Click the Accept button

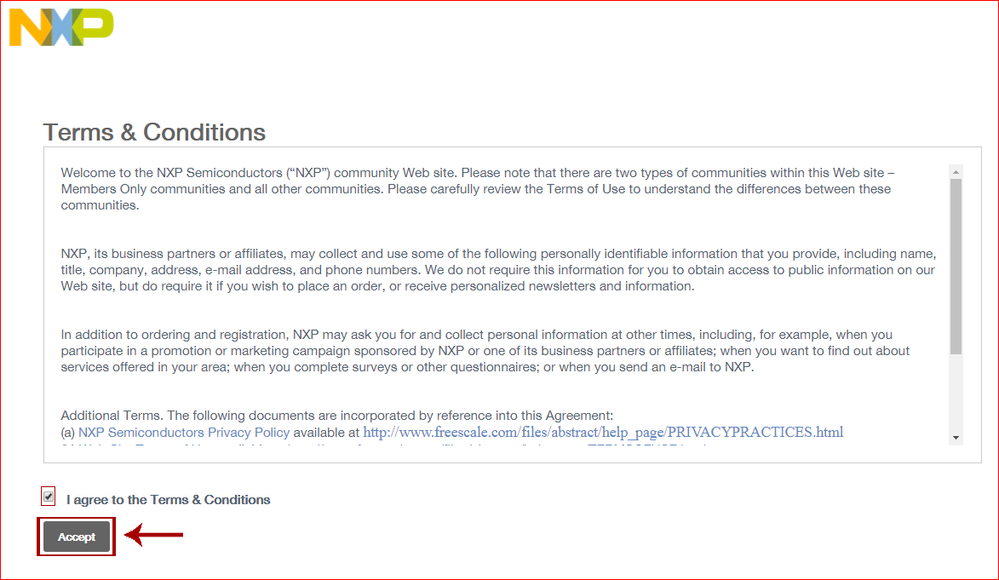coord(76,537)
